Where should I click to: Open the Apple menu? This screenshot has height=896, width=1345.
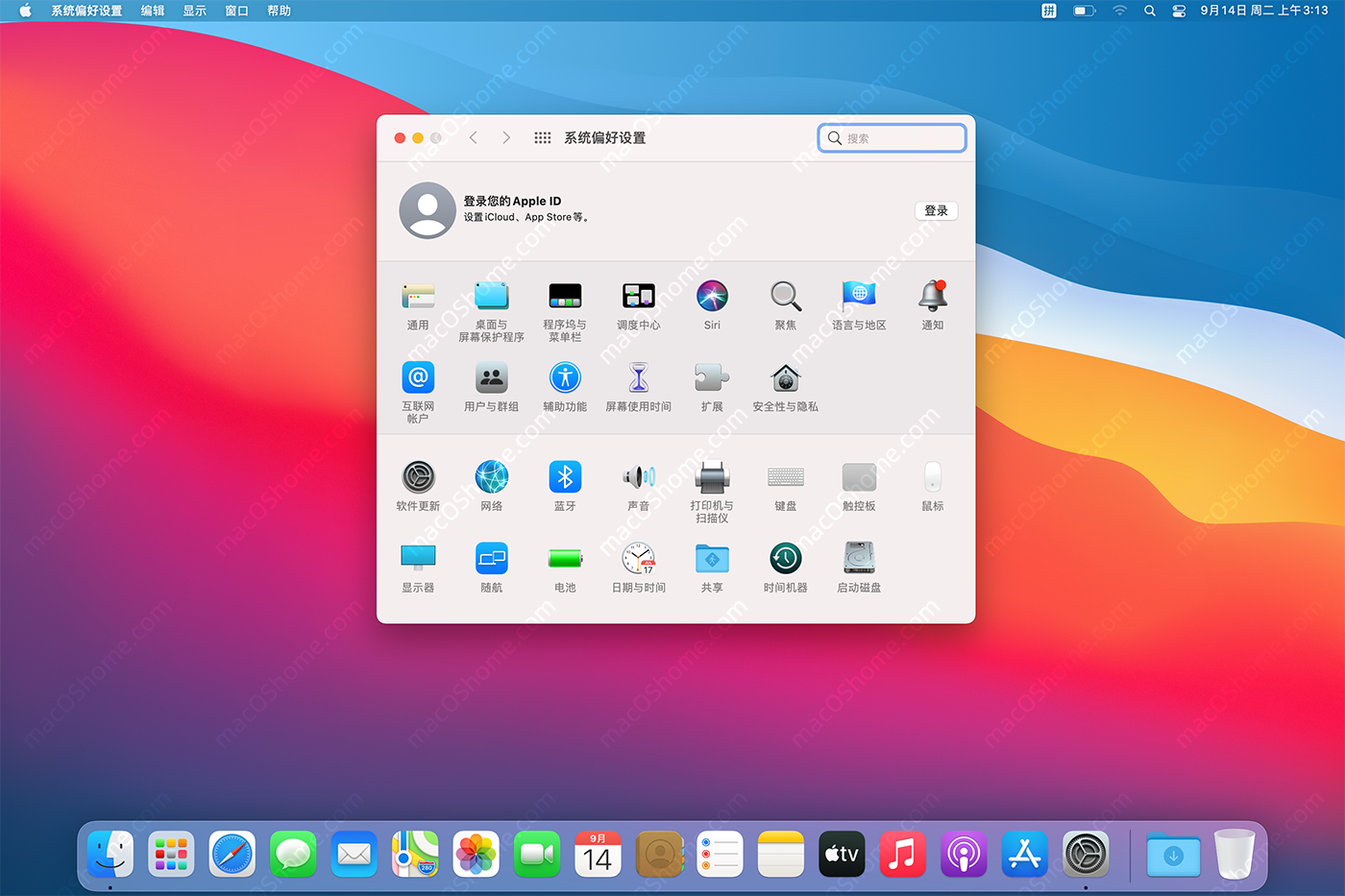[x=26, y=11]
